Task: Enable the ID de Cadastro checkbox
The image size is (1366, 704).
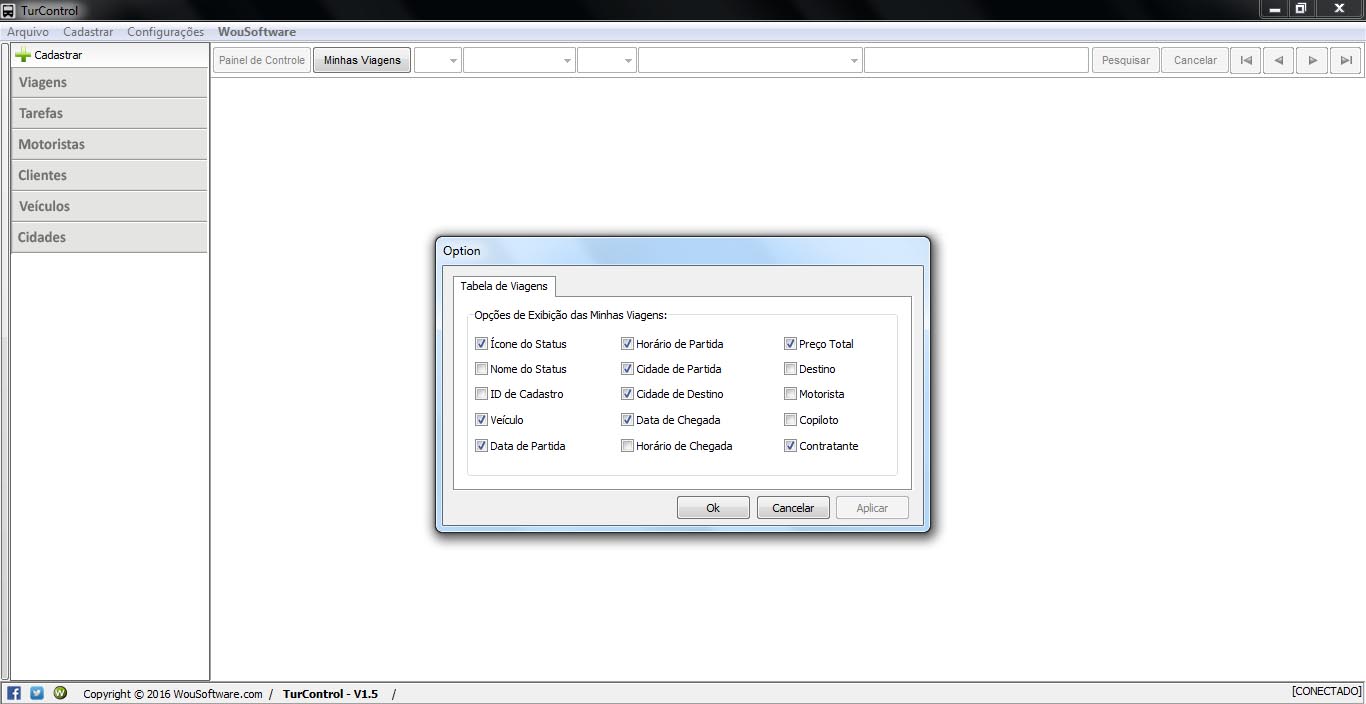Action: point(481,393)
